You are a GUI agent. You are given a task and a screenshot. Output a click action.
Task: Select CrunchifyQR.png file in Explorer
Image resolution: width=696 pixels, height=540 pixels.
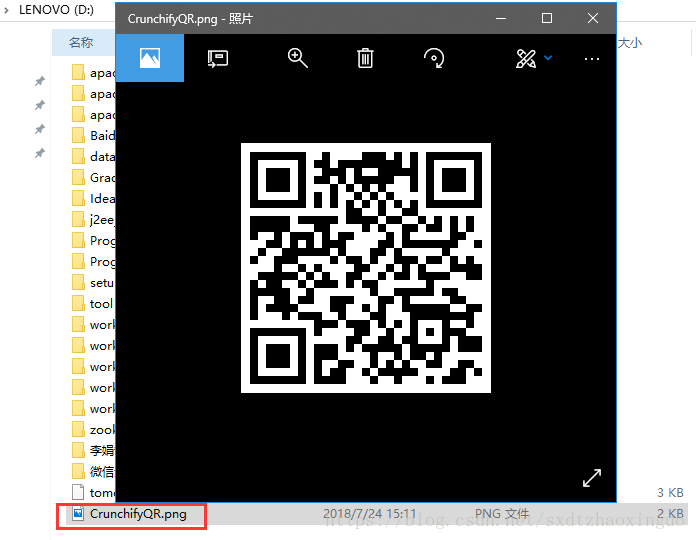[x=138, y=514]
